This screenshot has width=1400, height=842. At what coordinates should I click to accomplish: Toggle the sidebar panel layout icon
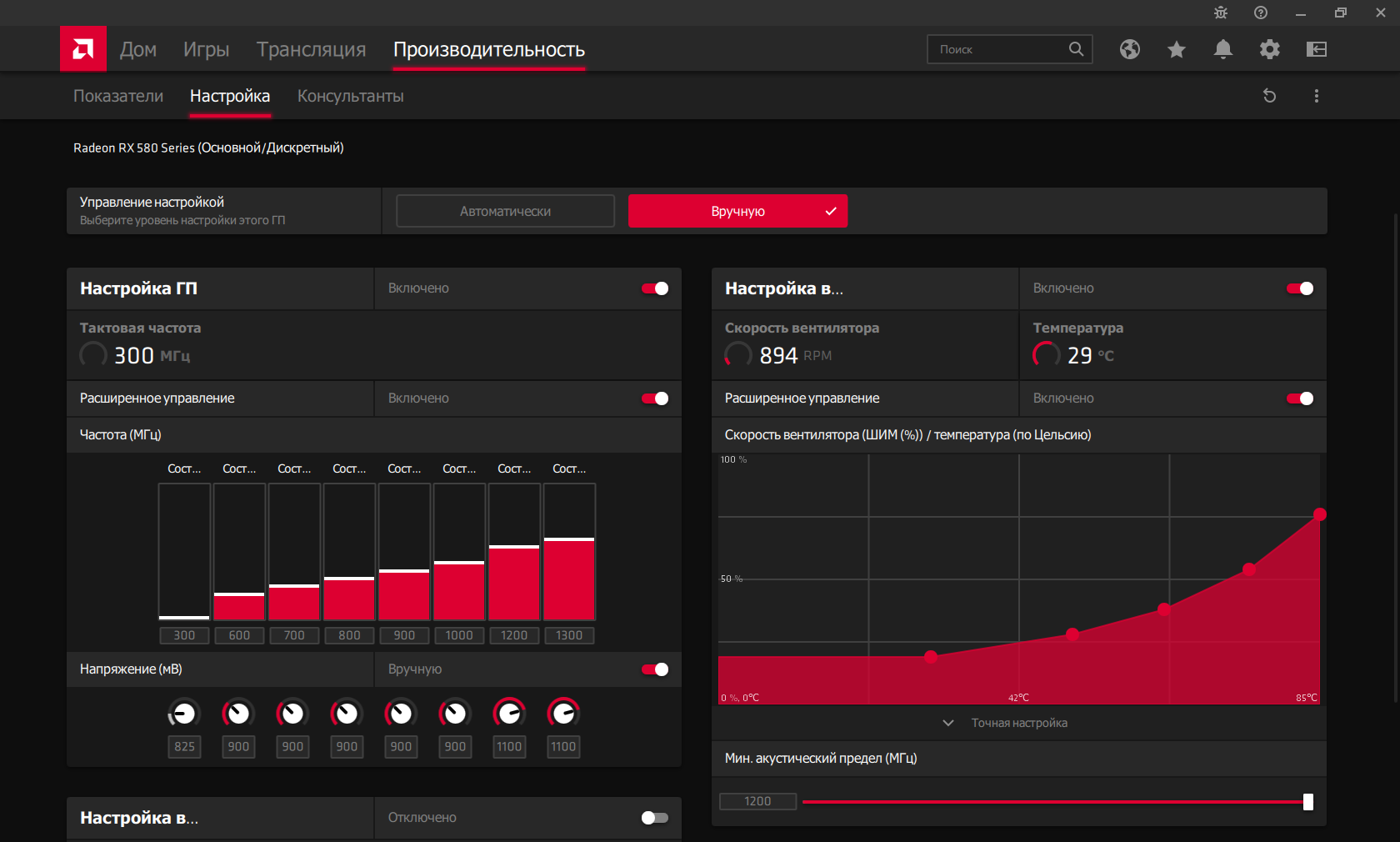pos(1316,49)
